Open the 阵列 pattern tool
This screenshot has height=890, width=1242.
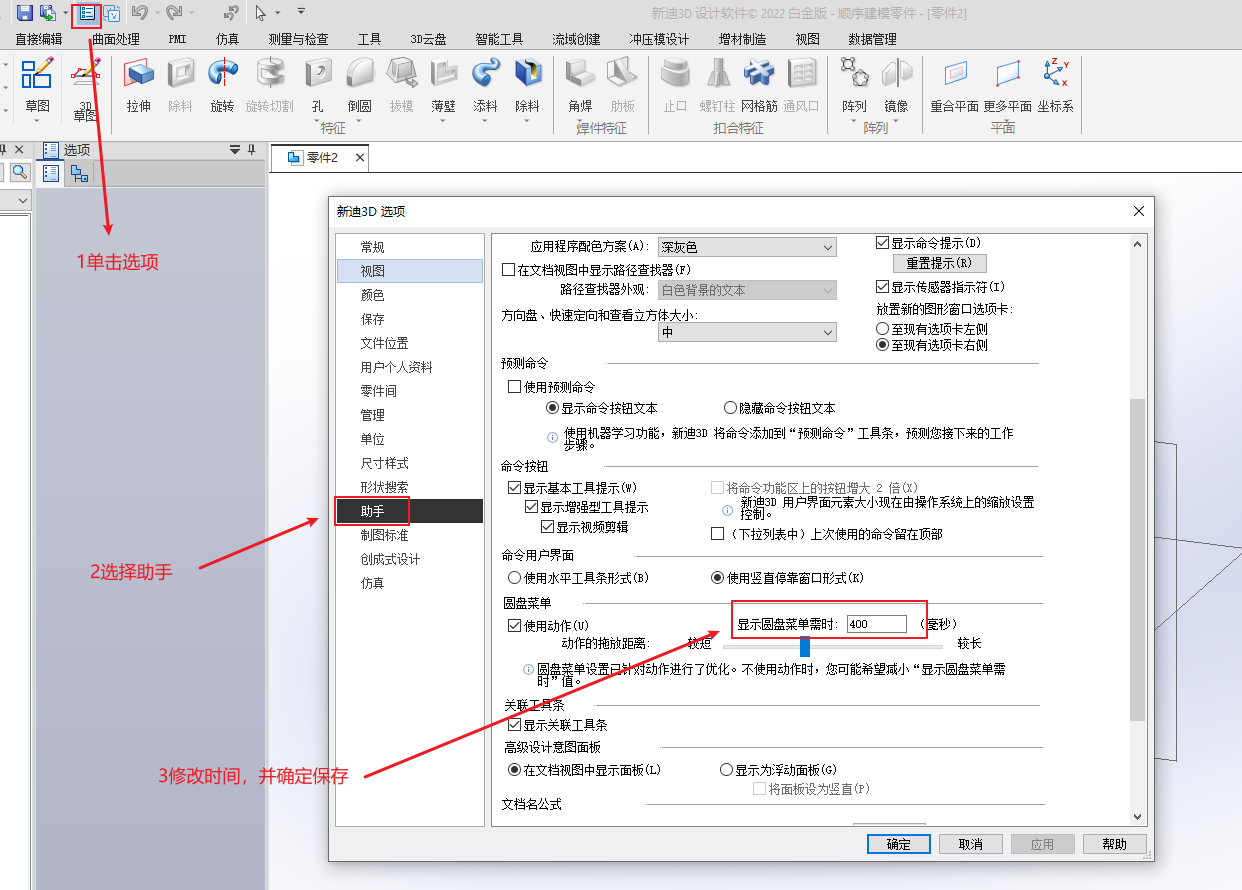click(854, 85)
